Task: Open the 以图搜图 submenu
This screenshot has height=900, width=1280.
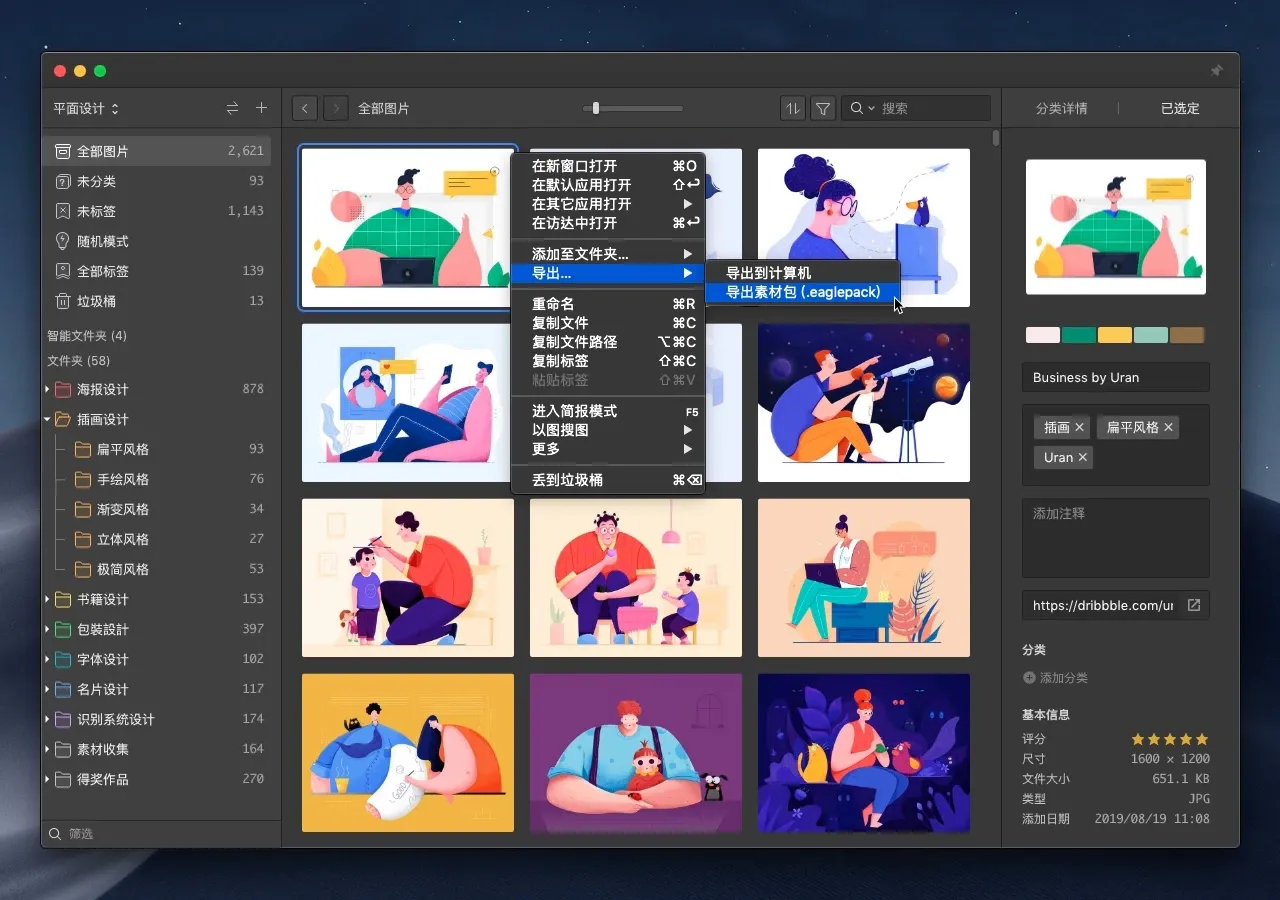Action: point(608,430)
